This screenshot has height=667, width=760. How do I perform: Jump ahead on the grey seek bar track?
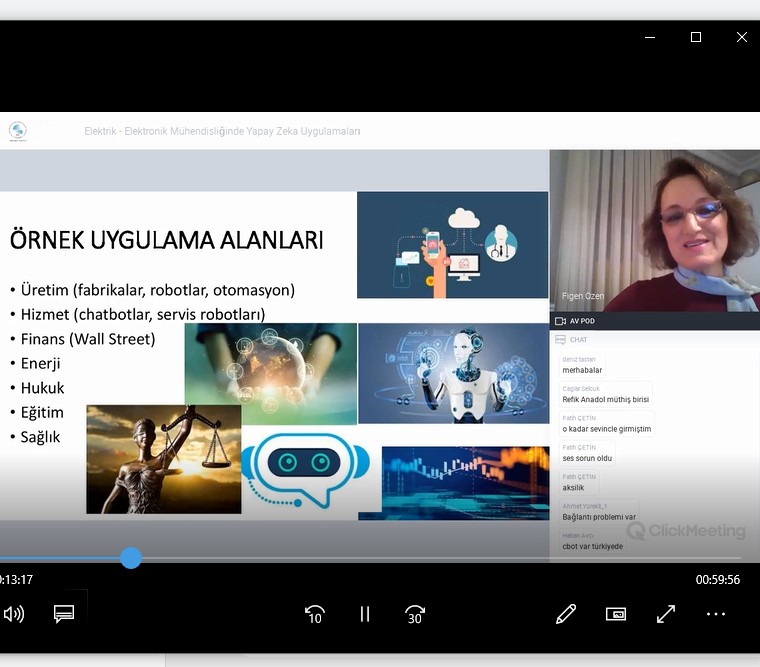441,558
